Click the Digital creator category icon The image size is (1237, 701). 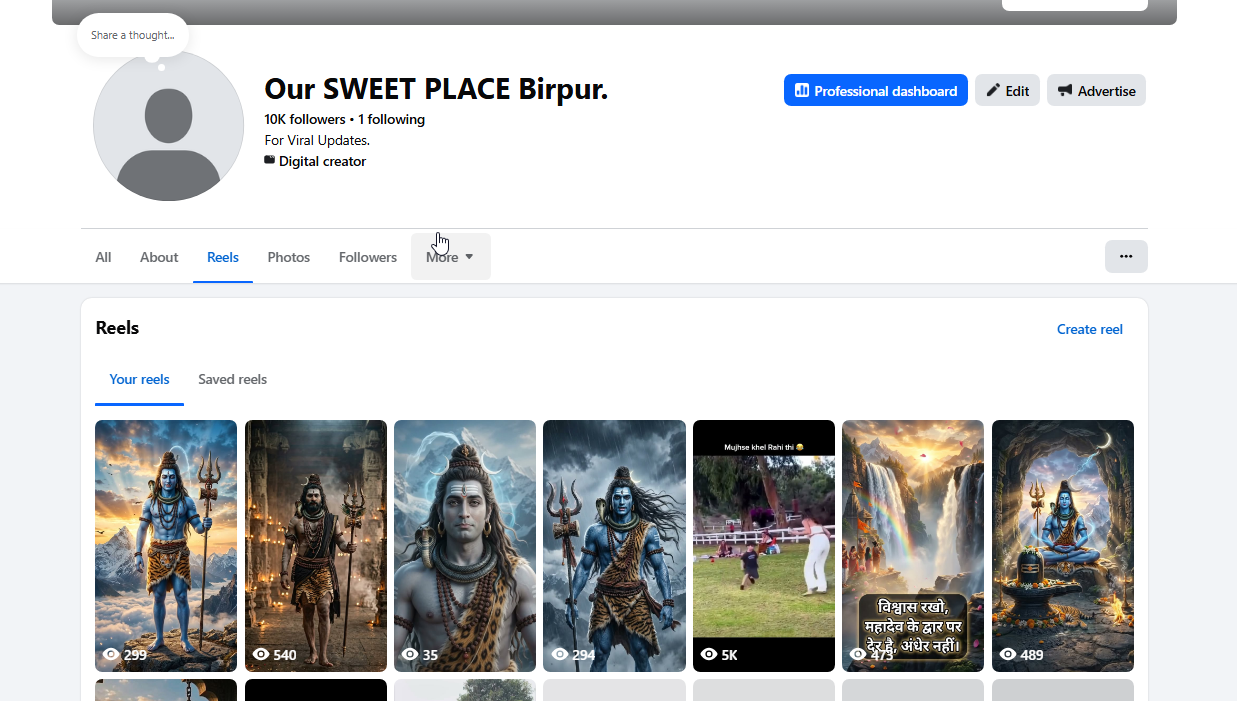(x=270, y=160)
